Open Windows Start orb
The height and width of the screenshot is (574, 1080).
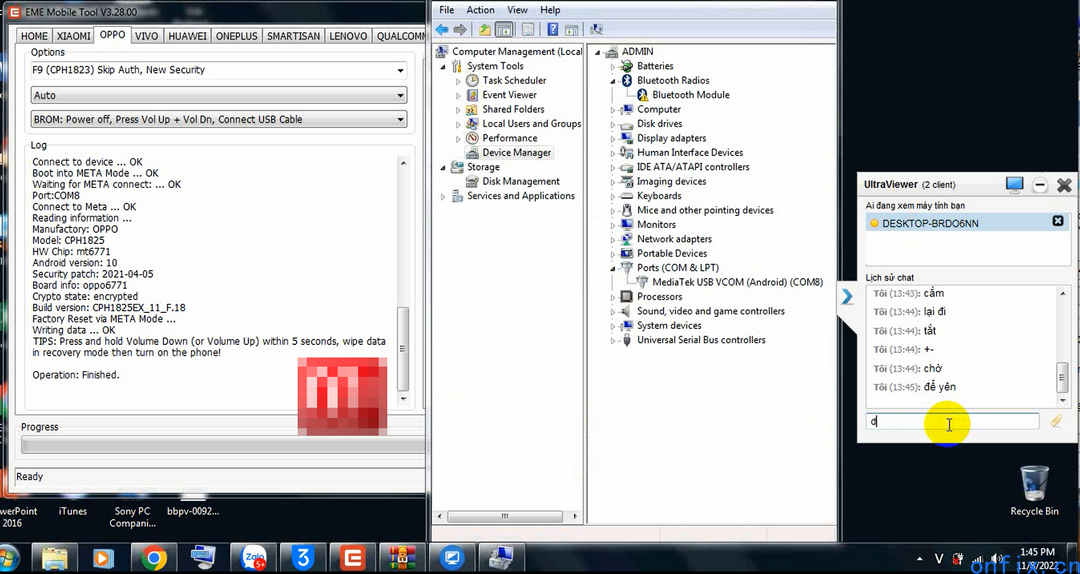click(x=10, y=557)
